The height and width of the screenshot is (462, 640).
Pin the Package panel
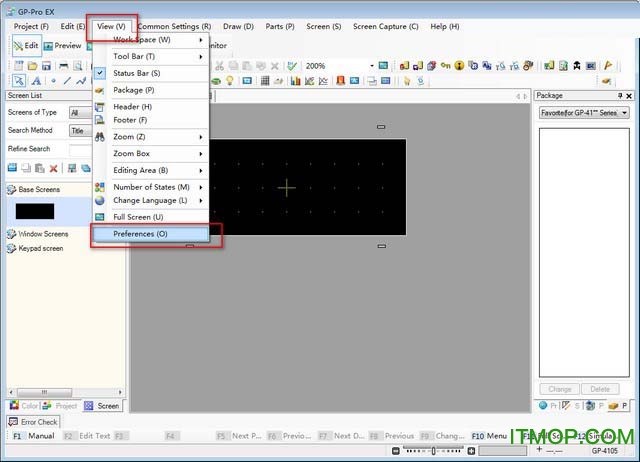coord(619,96)
